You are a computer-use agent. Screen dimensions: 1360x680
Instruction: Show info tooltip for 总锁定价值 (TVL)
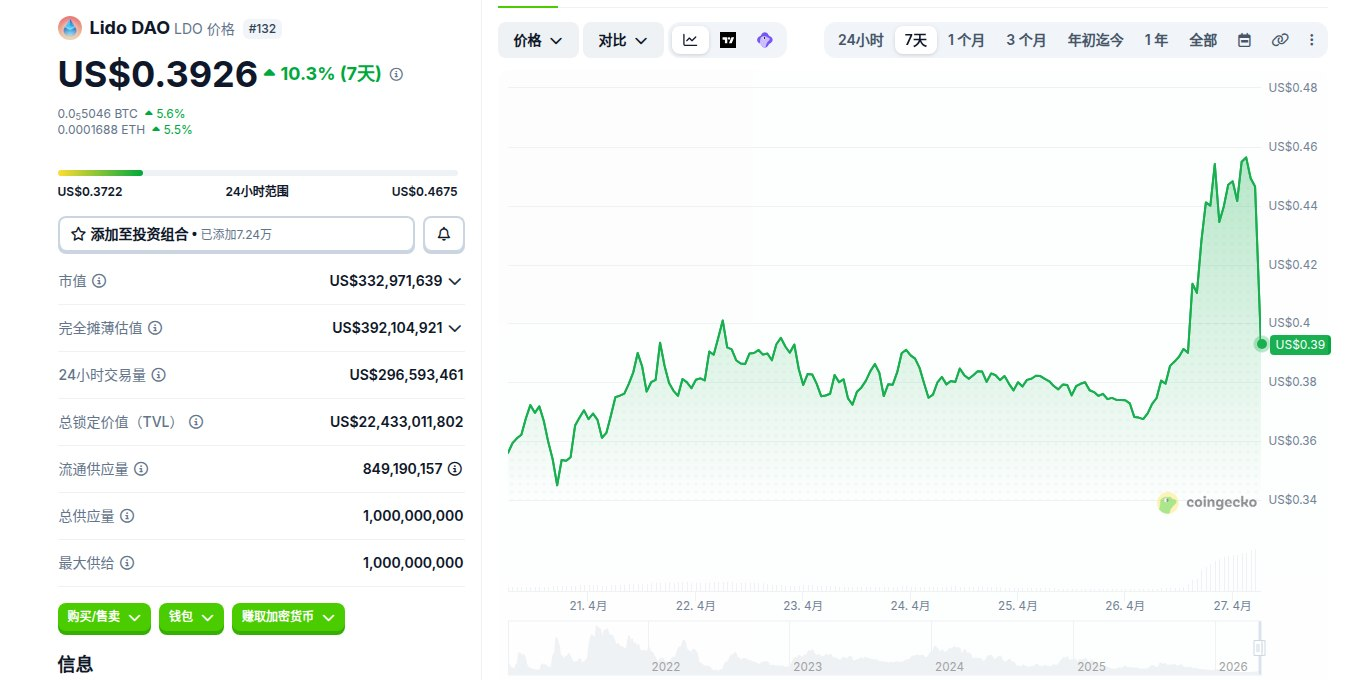(x=196, y=422)
